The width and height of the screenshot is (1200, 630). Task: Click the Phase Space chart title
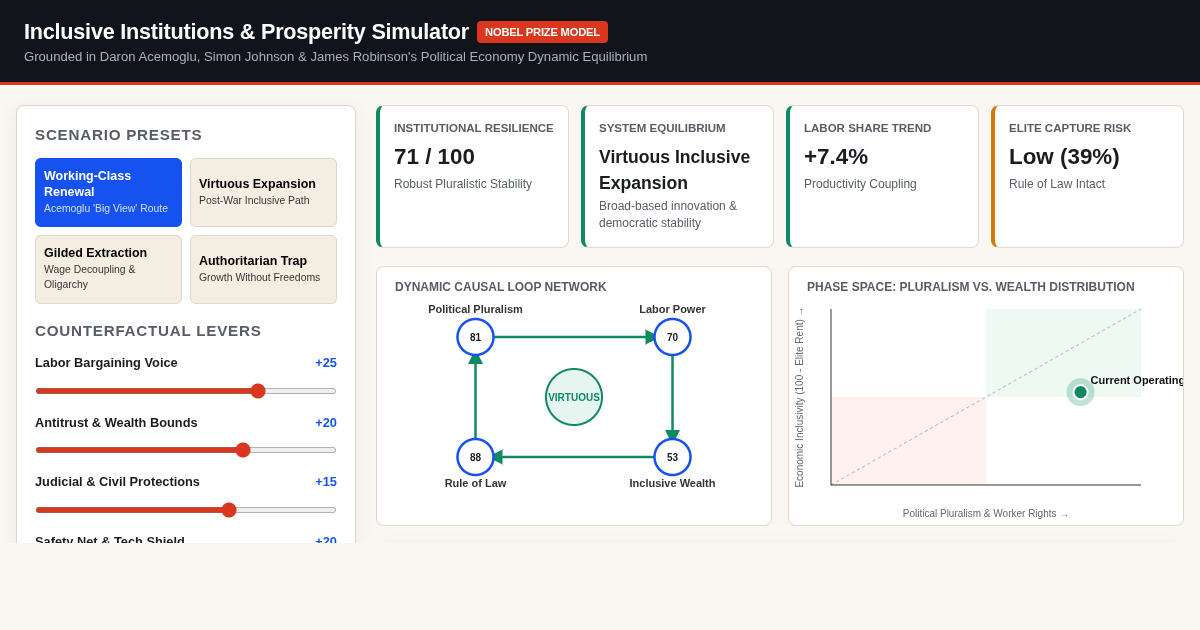coord(971,287)
